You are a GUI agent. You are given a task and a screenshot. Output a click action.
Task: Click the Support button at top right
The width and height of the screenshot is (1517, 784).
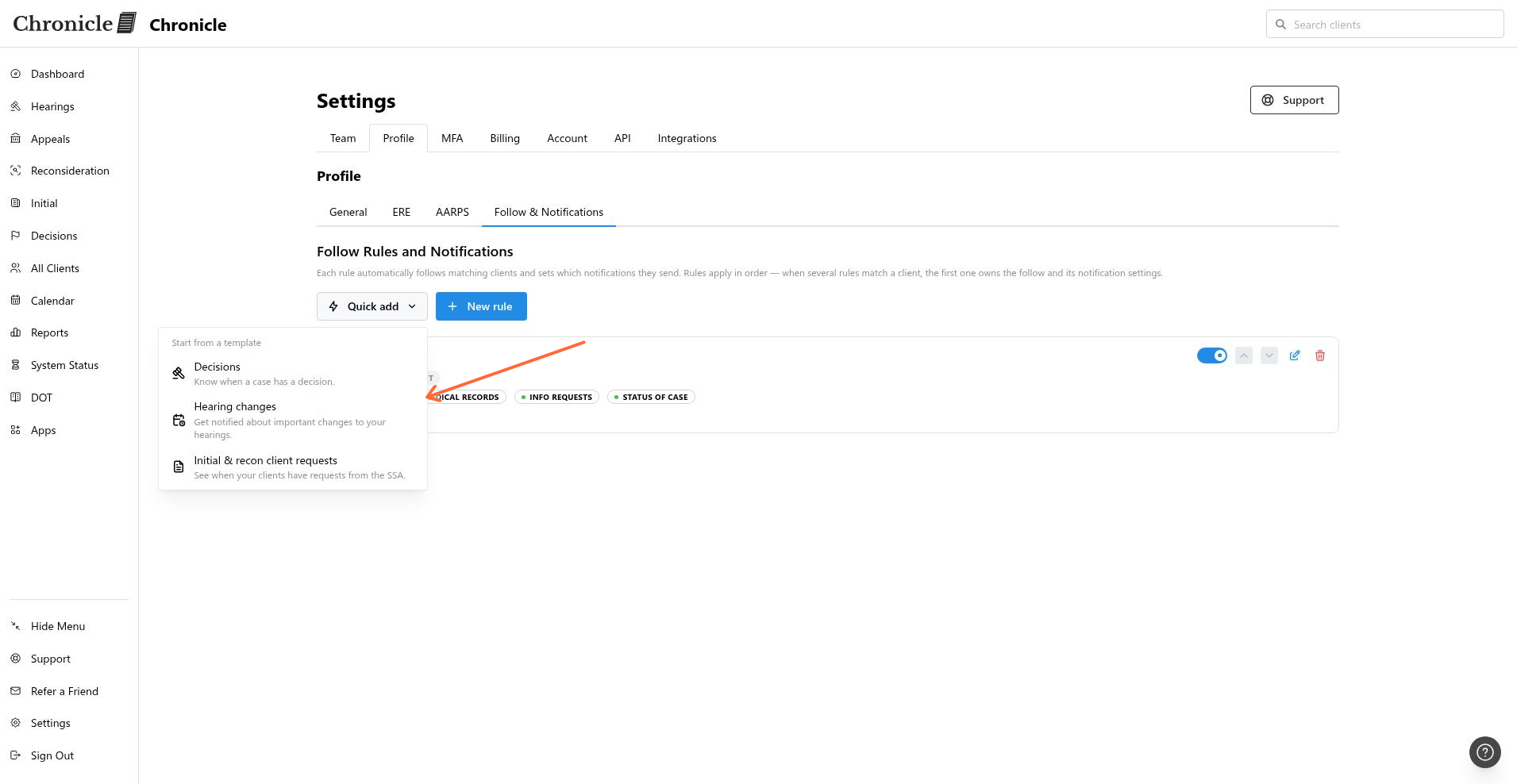[x=1294, y=100]
